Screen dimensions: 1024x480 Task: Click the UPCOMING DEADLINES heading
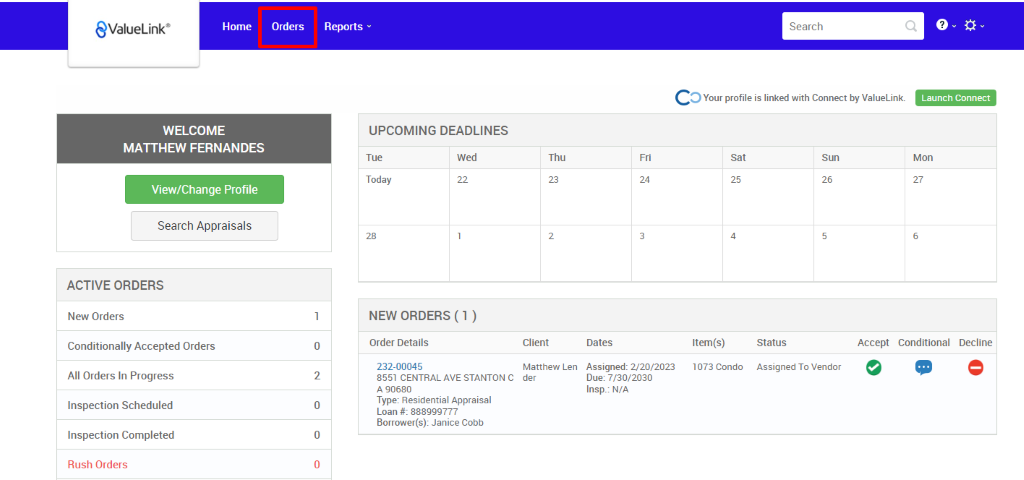click(x=438, y=131)
